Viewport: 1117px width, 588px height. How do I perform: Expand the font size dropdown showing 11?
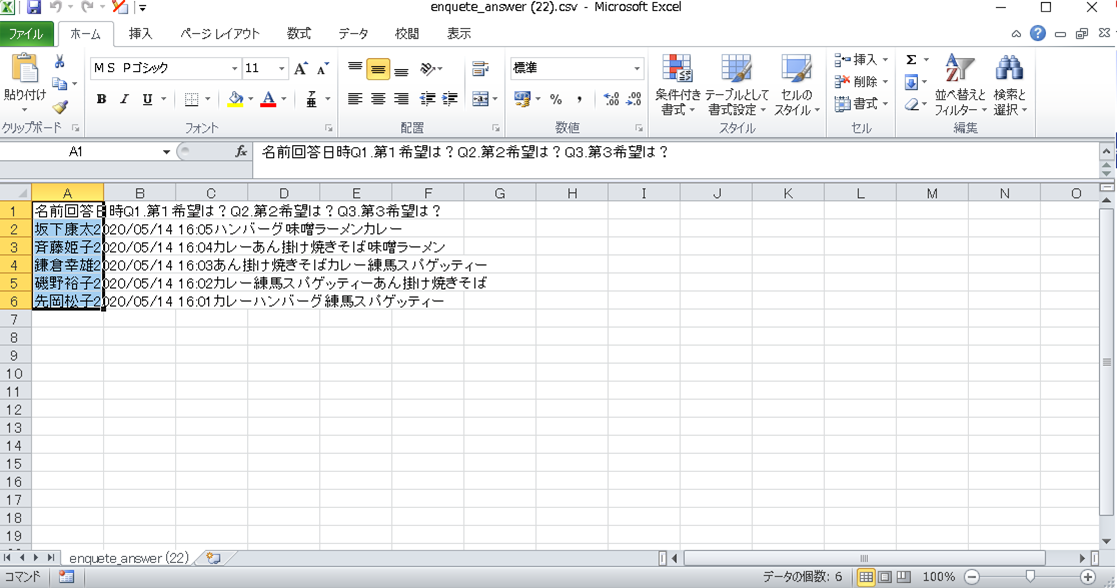pyautogui.click(x=282, y=69)
